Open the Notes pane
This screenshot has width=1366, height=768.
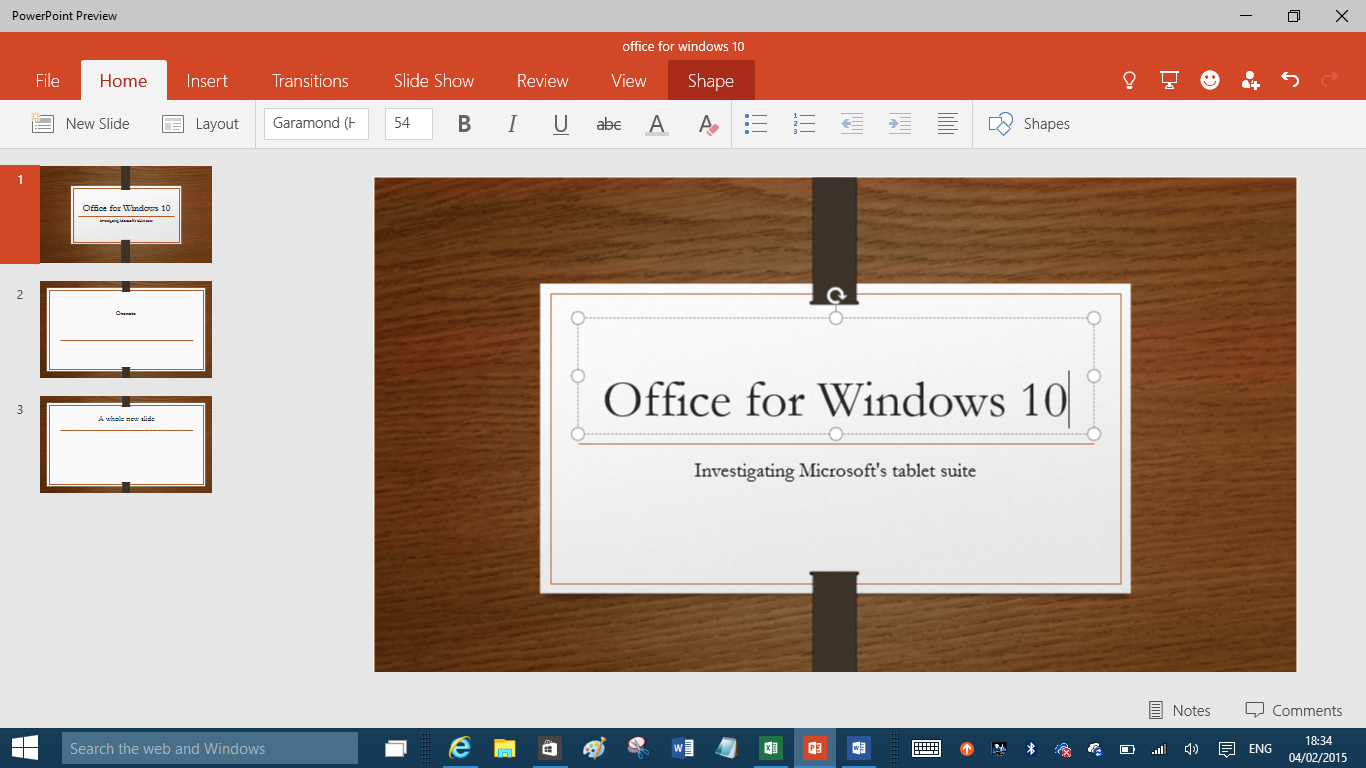tap(1180, 710)
